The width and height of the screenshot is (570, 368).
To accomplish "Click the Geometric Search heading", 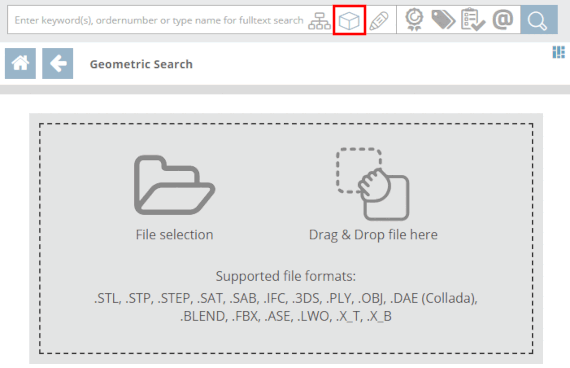I will [x=141, y=64].
